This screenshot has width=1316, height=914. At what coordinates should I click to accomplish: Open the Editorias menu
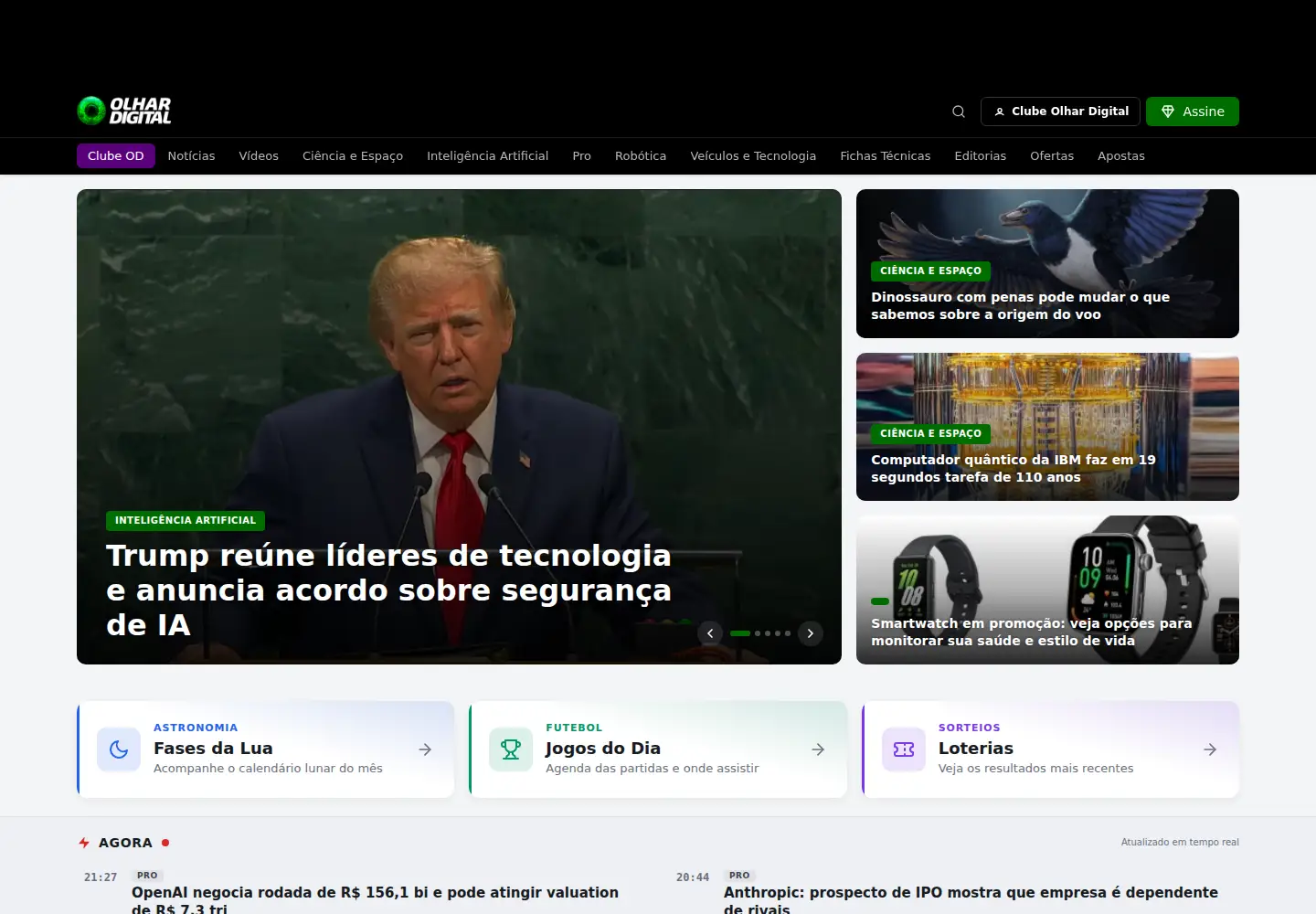[x=981, y=156]
